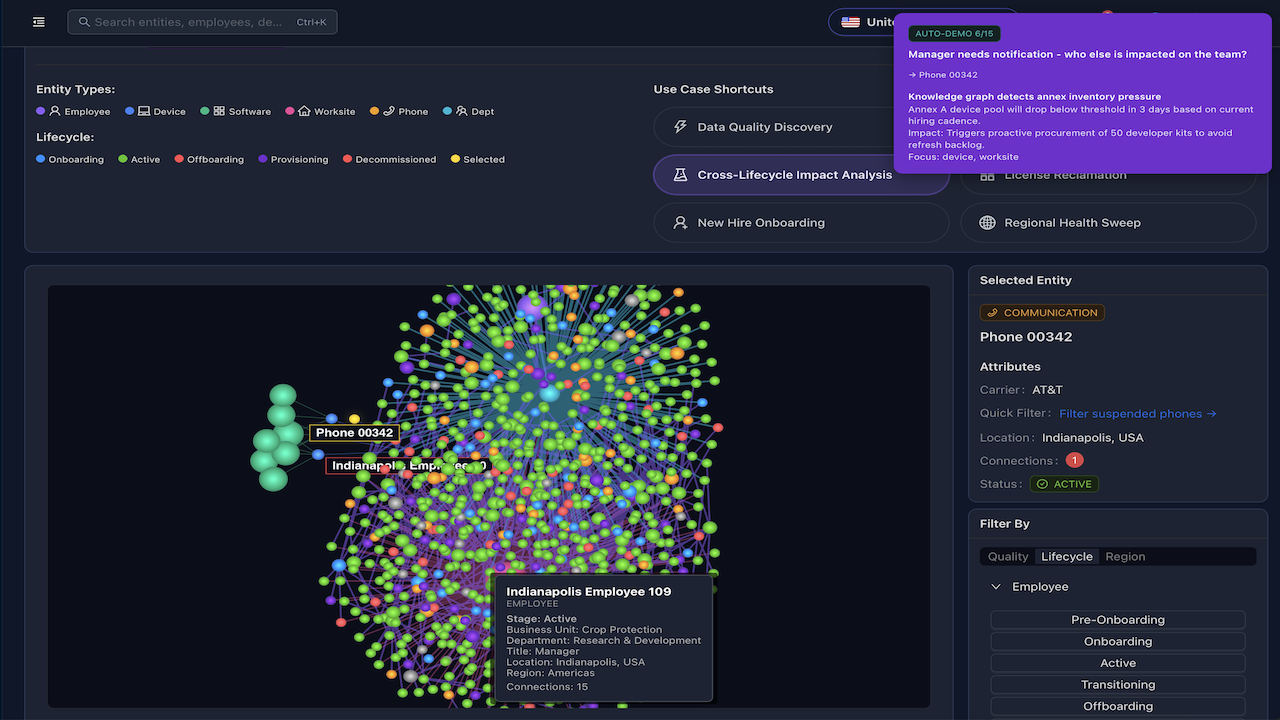Screen dimensions: 1280x720
Task: Click the purple Provisioning legend color dot
Action: 263,159
